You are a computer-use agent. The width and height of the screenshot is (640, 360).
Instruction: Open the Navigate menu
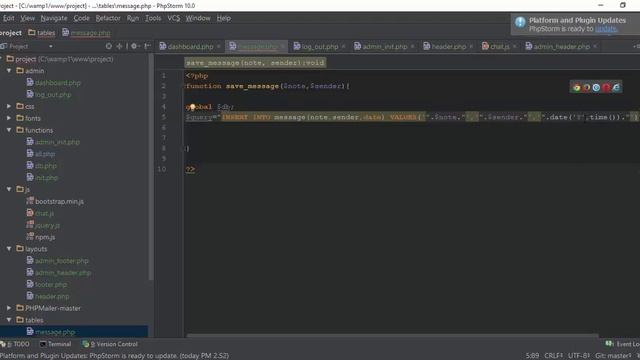pyautogui.click(x=54, y=18)
